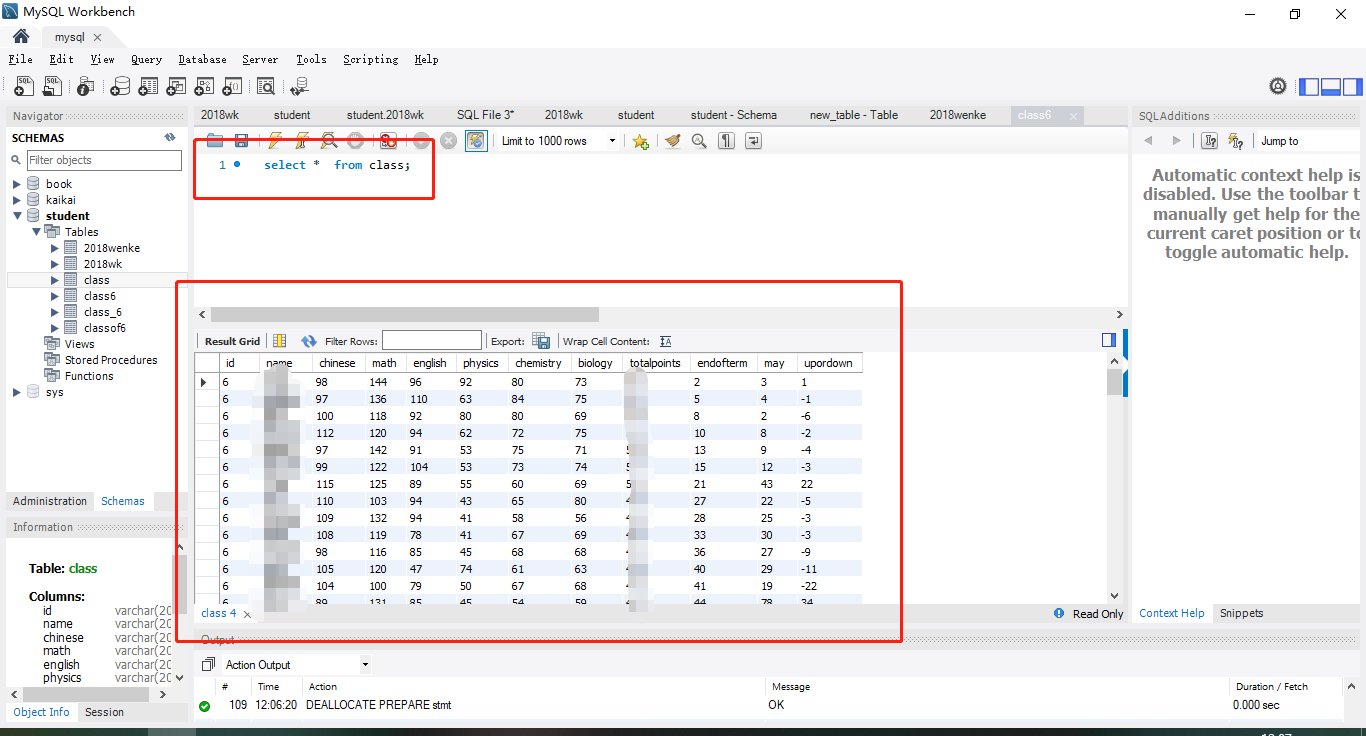Expand the kaikai schema
The image size is (1366, 736).
[17, 200]
